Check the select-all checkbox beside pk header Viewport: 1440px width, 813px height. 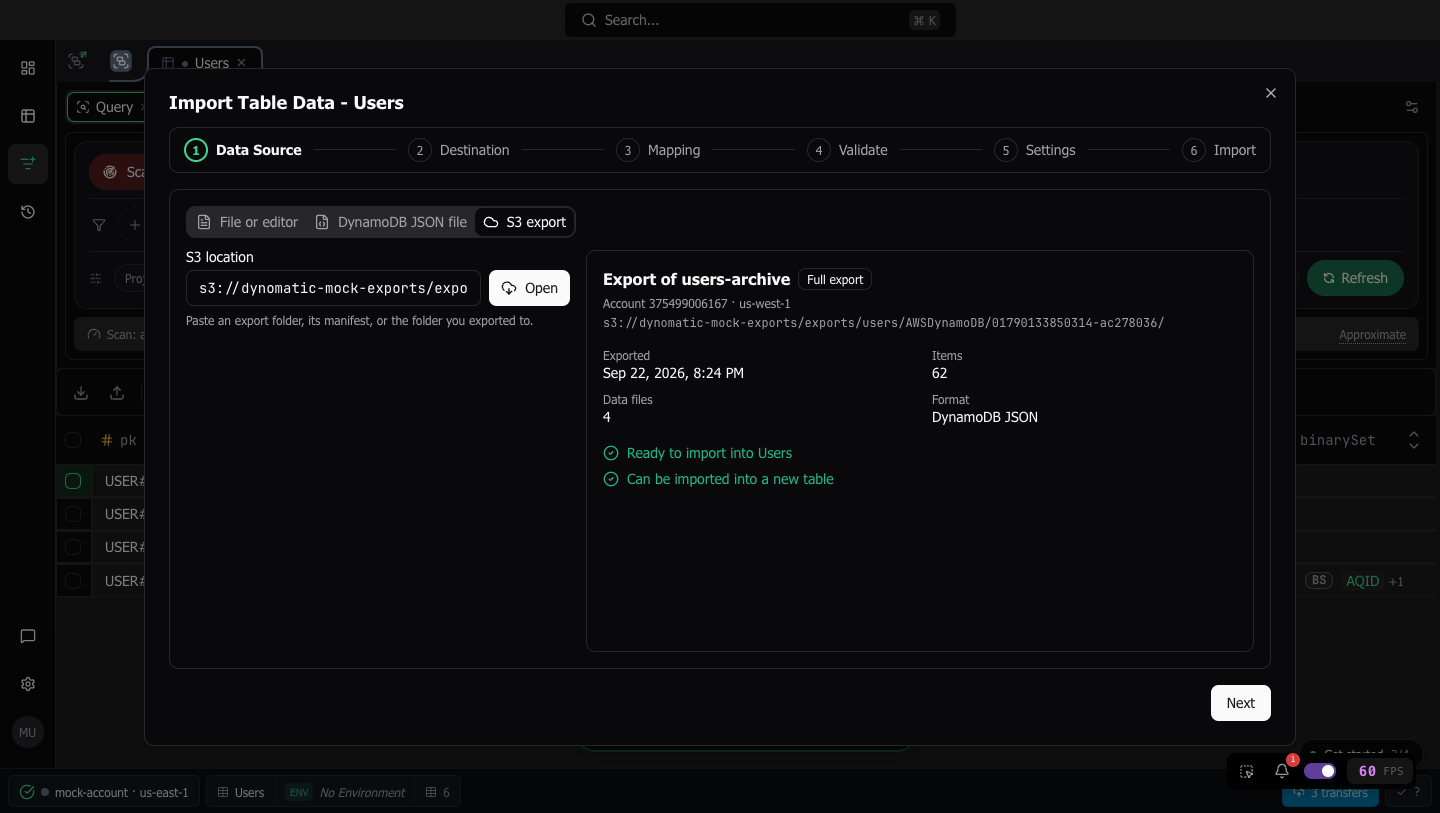(73, 440)
